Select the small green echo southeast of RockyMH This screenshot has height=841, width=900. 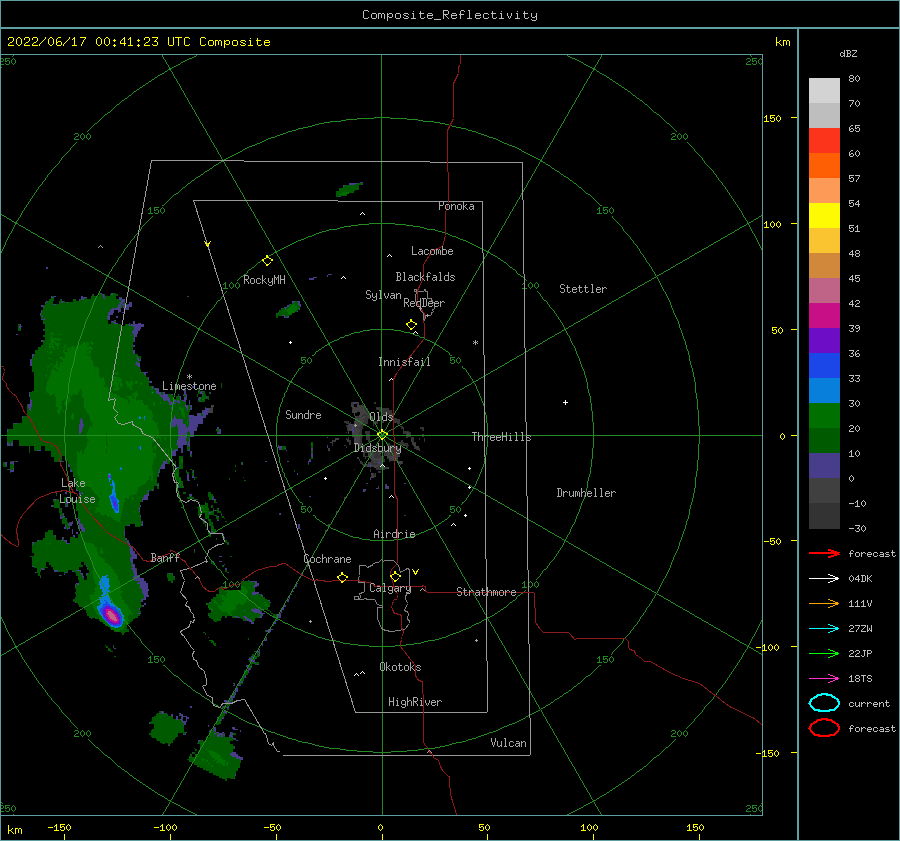[x=289, y=309]
